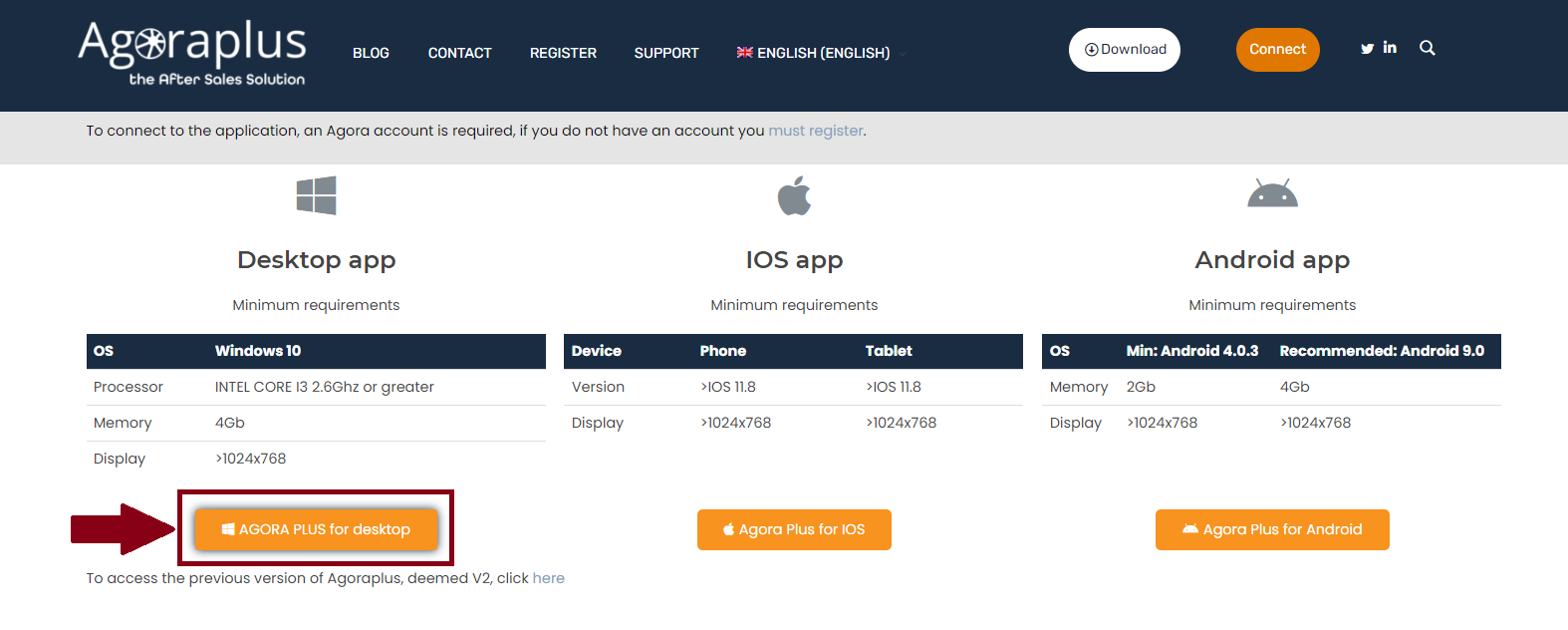Open the BLOG menu item

371,53
